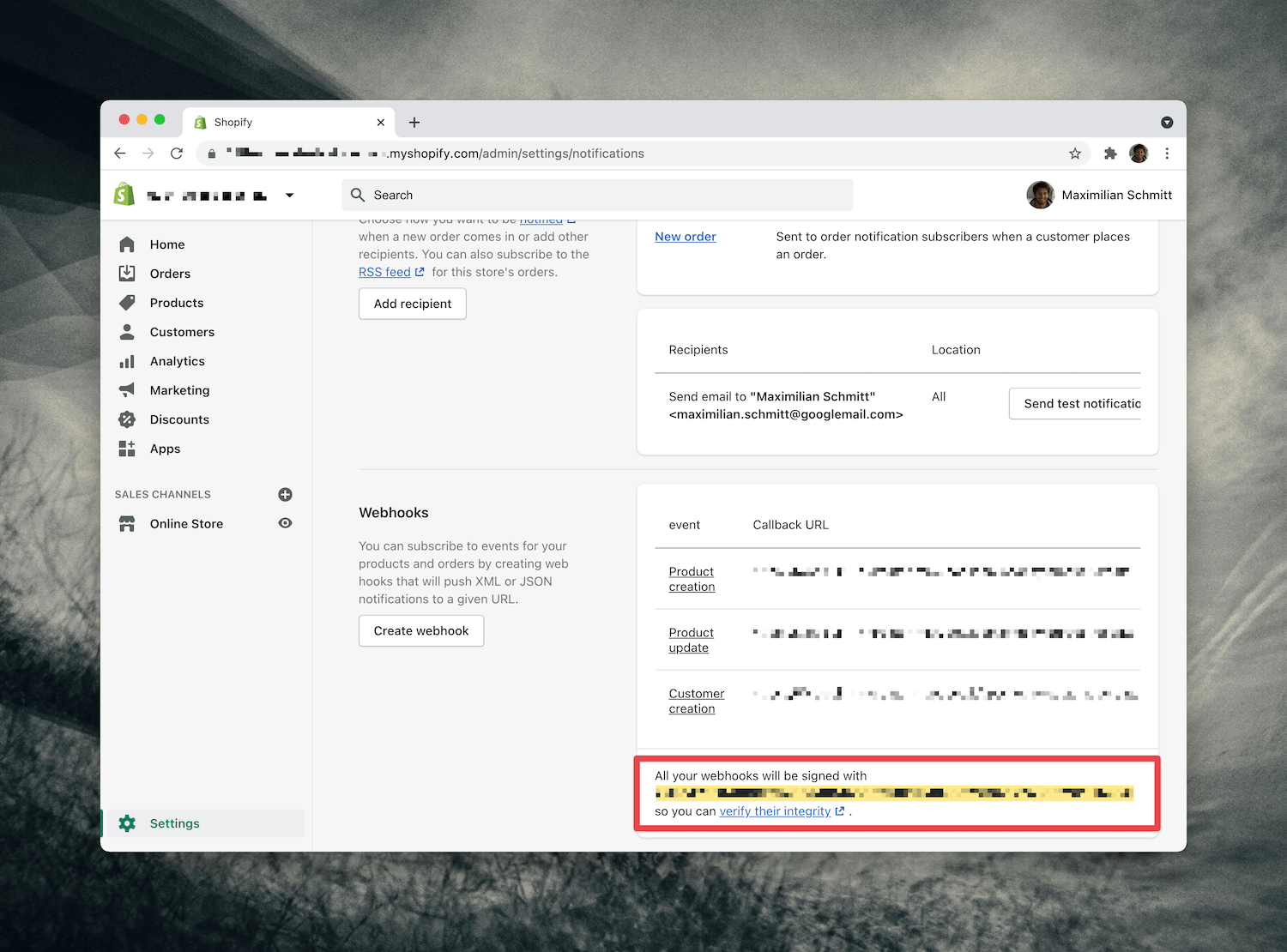
Task: Open Products section
Action: tap(177, 303)
